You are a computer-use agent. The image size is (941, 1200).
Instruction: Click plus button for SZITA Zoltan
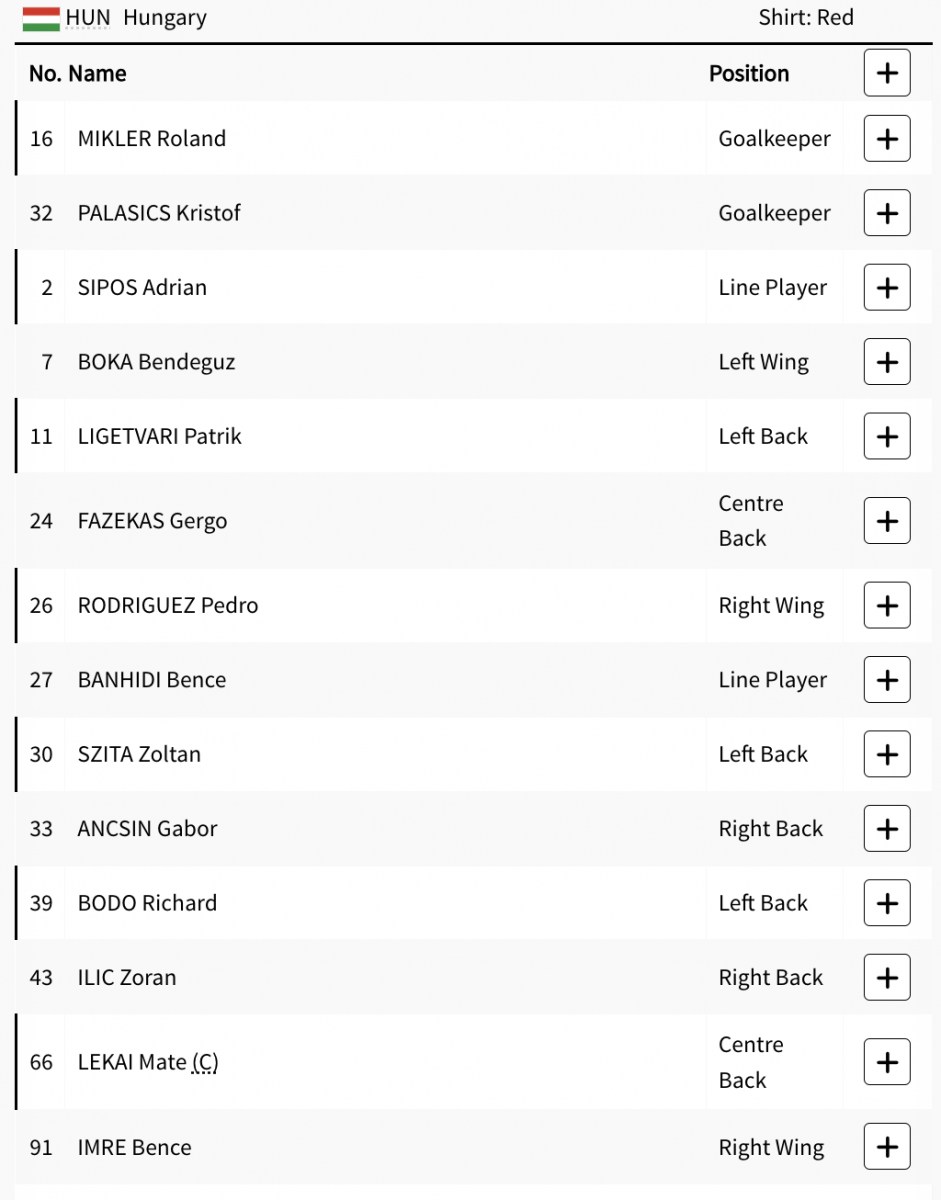(x=887, y=754)
